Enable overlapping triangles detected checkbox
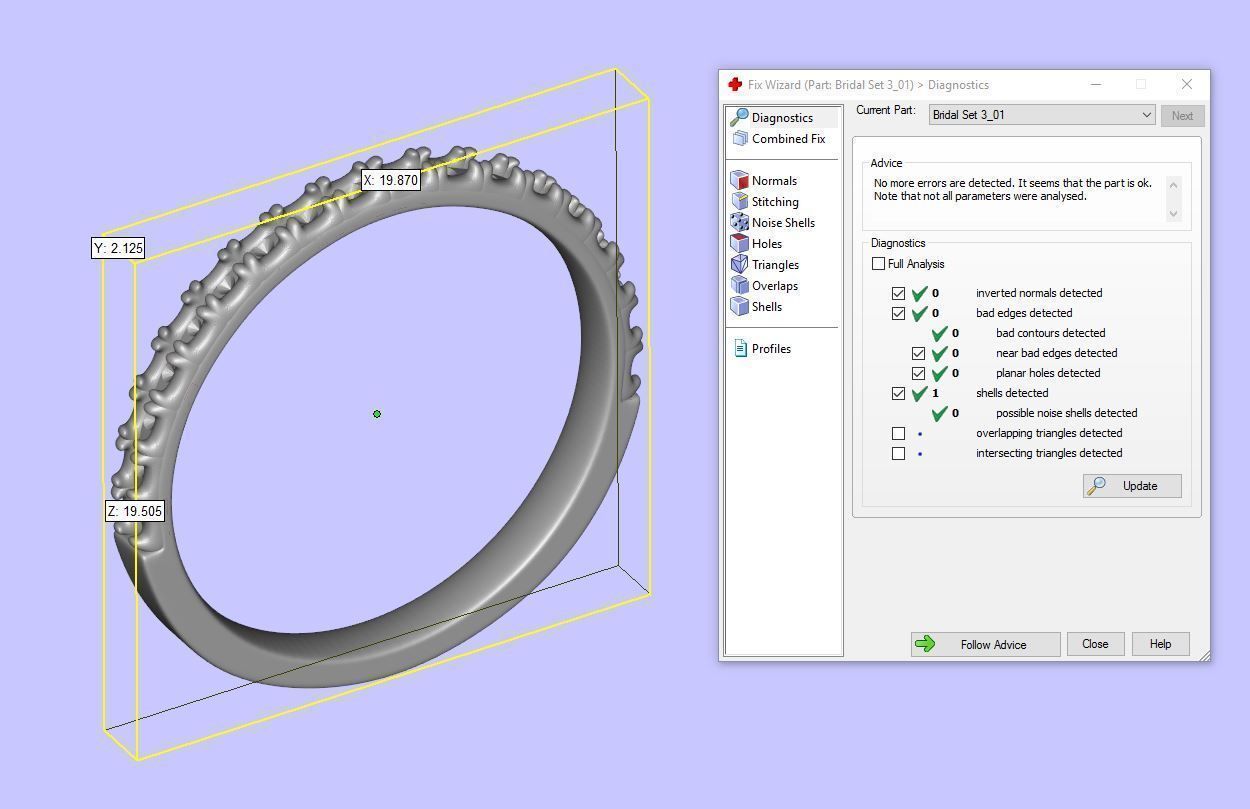Screen dimensions: 1250x809 [x=898, y=433]
